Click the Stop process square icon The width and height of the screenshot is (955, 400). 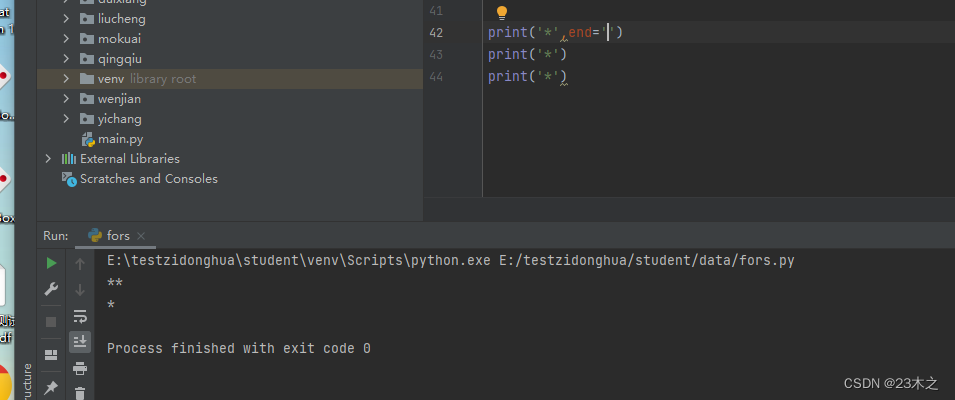51,322
